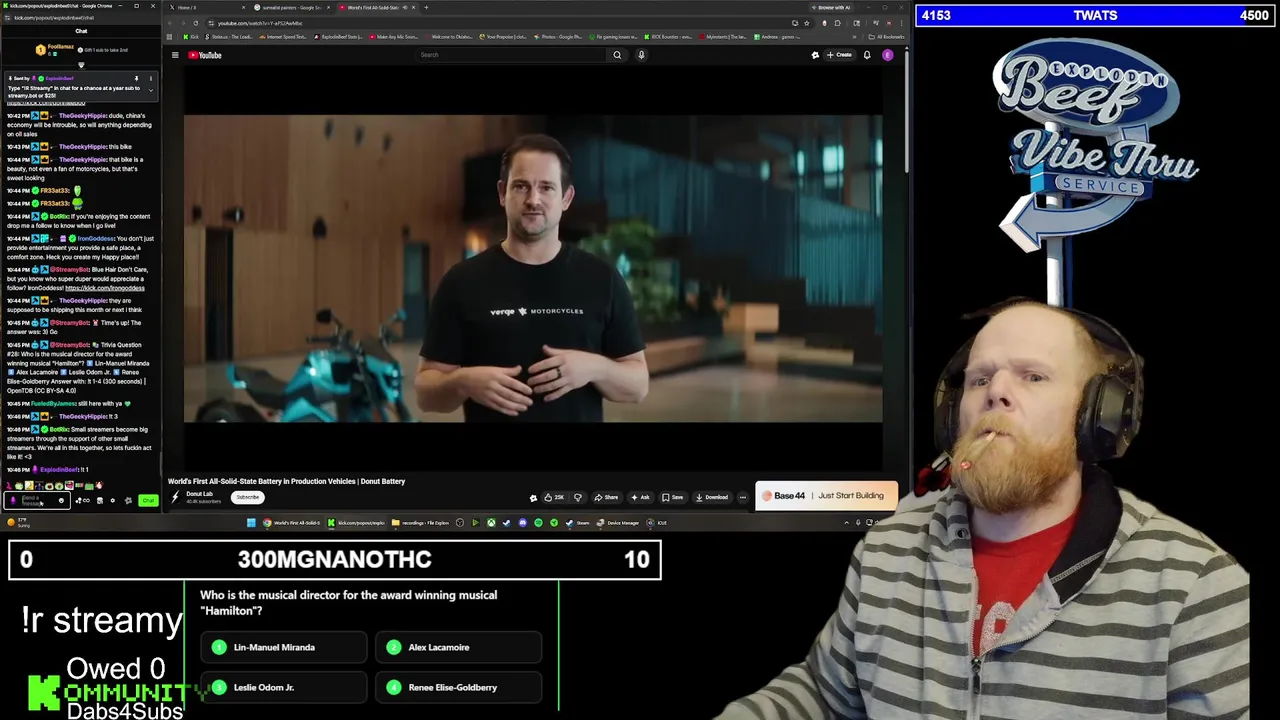Open Kick bookmark in bookmarks bar
Viewport: 1280px width, 720px height.
pyautogui.click(x=192, y=37)
